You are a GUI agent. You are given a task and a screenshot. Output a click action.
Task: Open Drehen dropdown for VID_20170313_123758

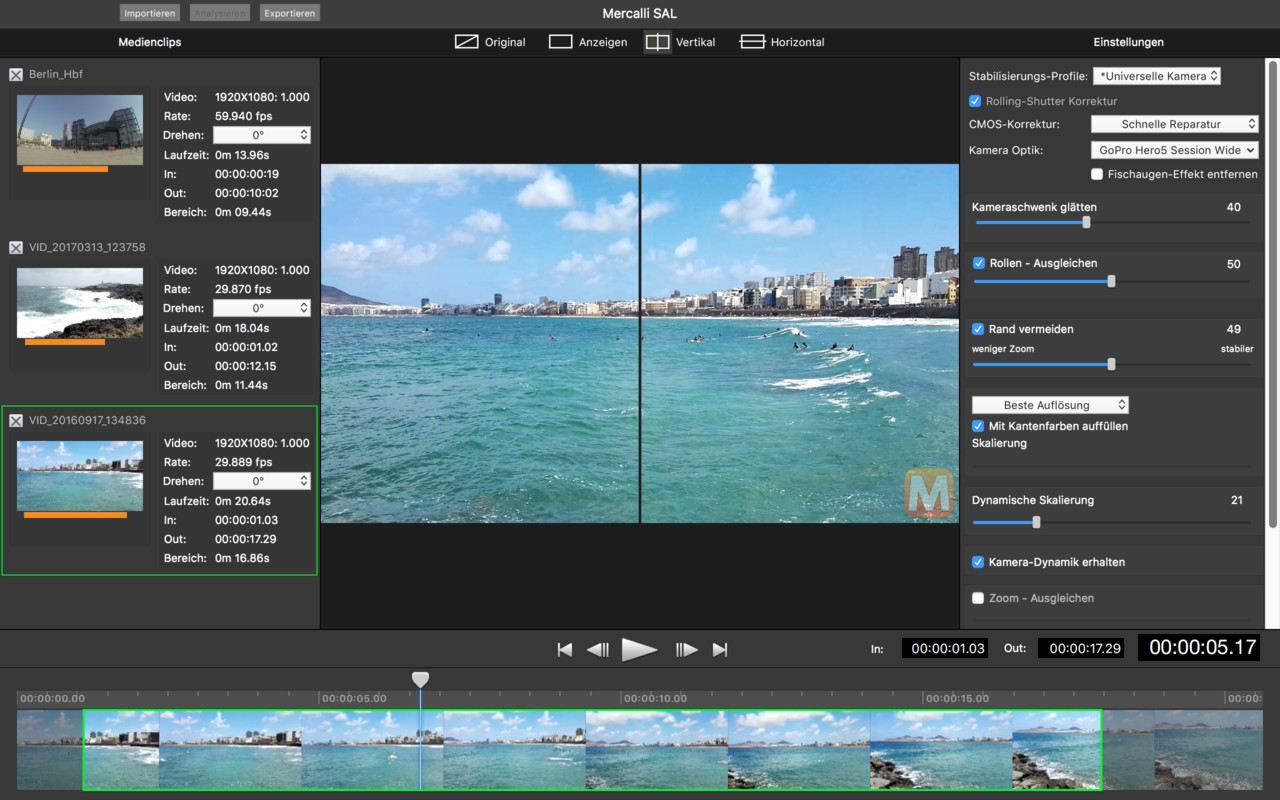coord(262,308)
